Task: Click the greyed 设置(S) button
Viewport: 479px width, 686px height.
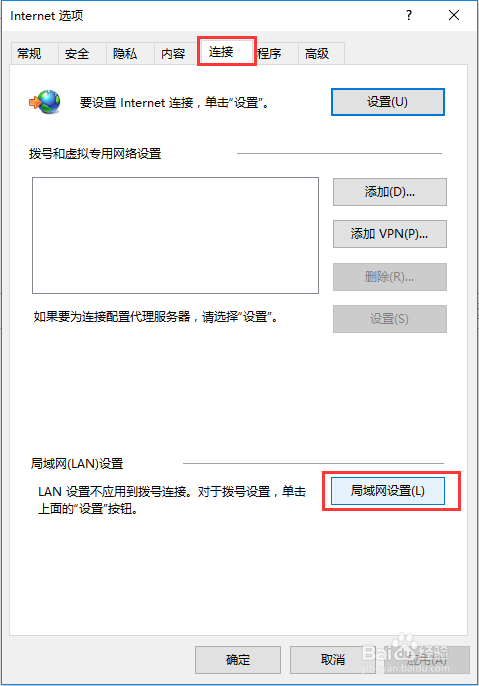Action: pyautogui.click(x=390, y=319)
